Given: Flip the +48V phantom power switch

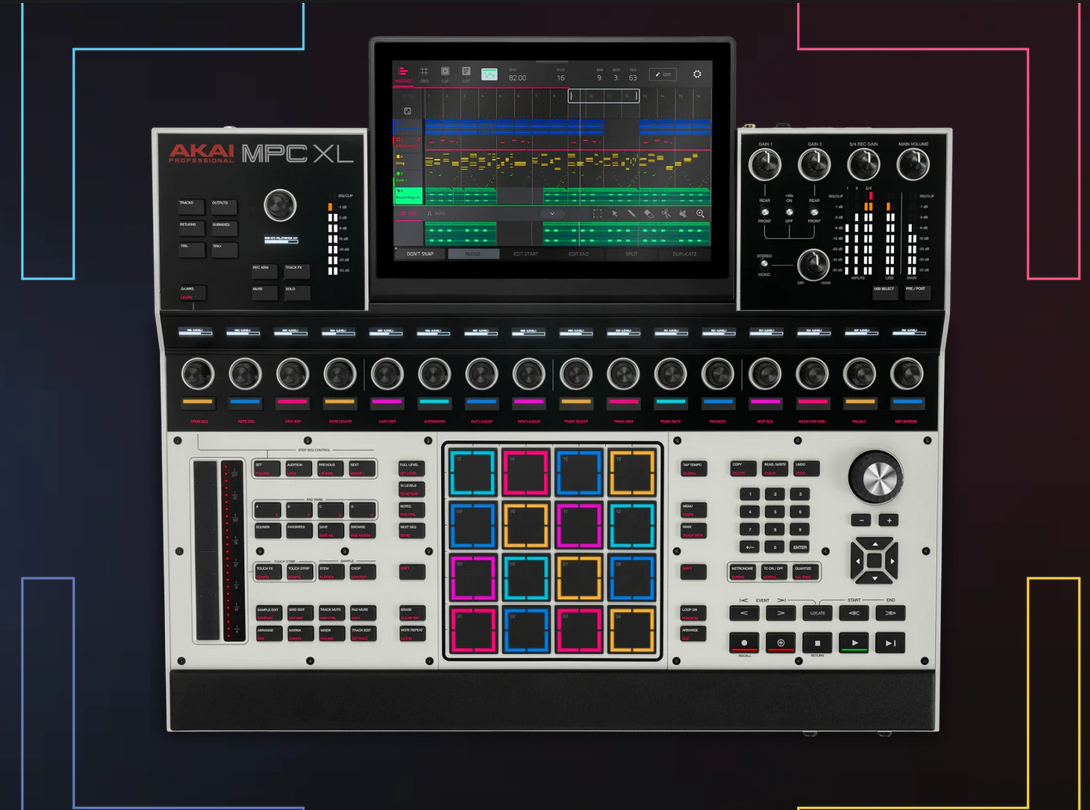Looking at the screenshot, I should pos(789,211).
